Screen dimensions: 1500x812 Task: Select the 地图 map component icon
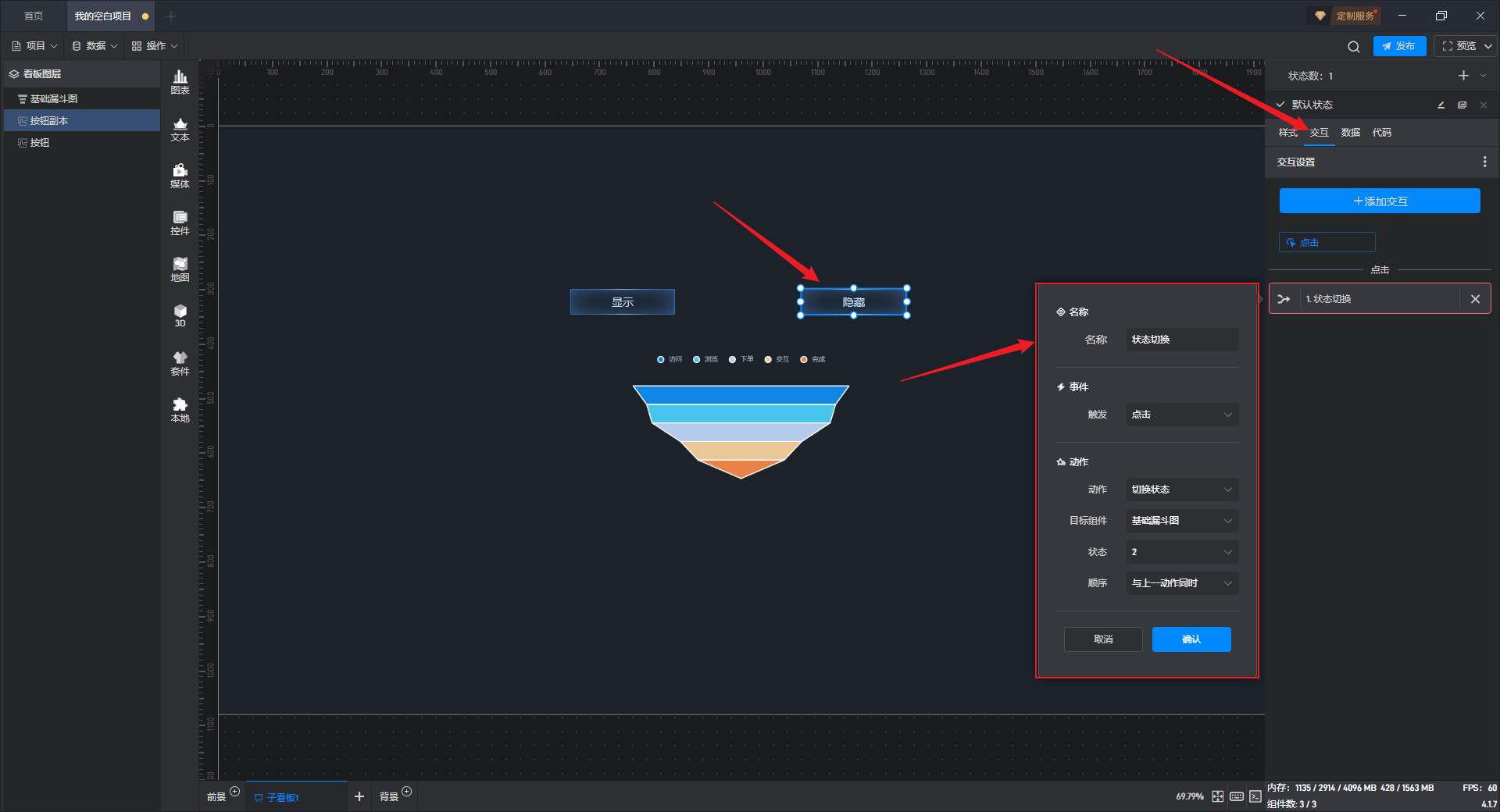click(180, 269)
